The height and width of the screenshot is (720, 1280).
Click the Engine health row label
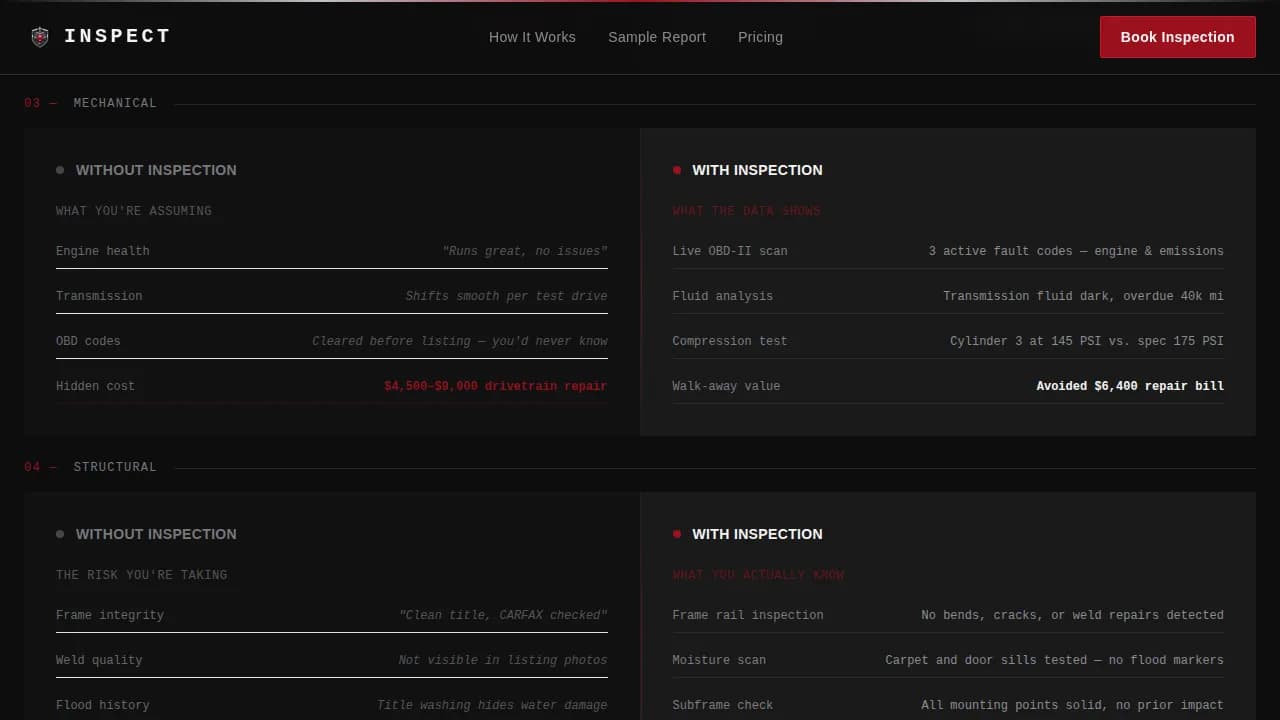tap(103, 251)
